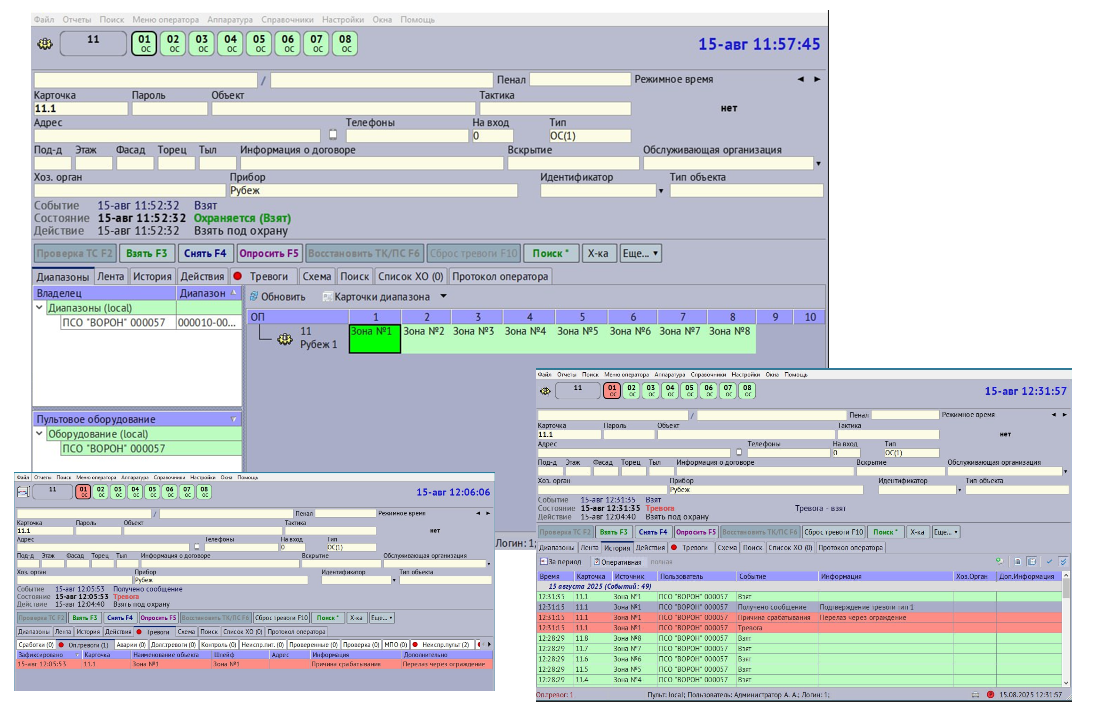
Task: Expand the Идентификатор dropdown in the 11:57:45 window
Action: (660, 190)
